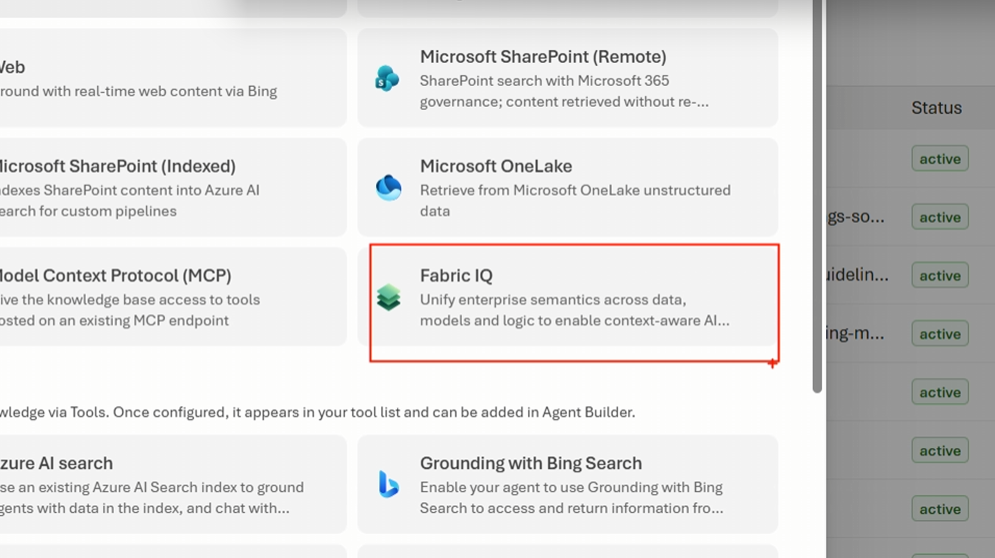Click the Bing Search logo icon
This screenshot has width=995, height=558.
[x=388, y=485]
